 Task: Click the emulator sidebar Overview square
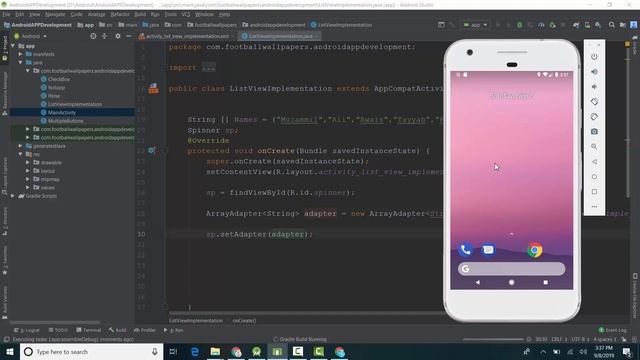click(x=594, y=191)
